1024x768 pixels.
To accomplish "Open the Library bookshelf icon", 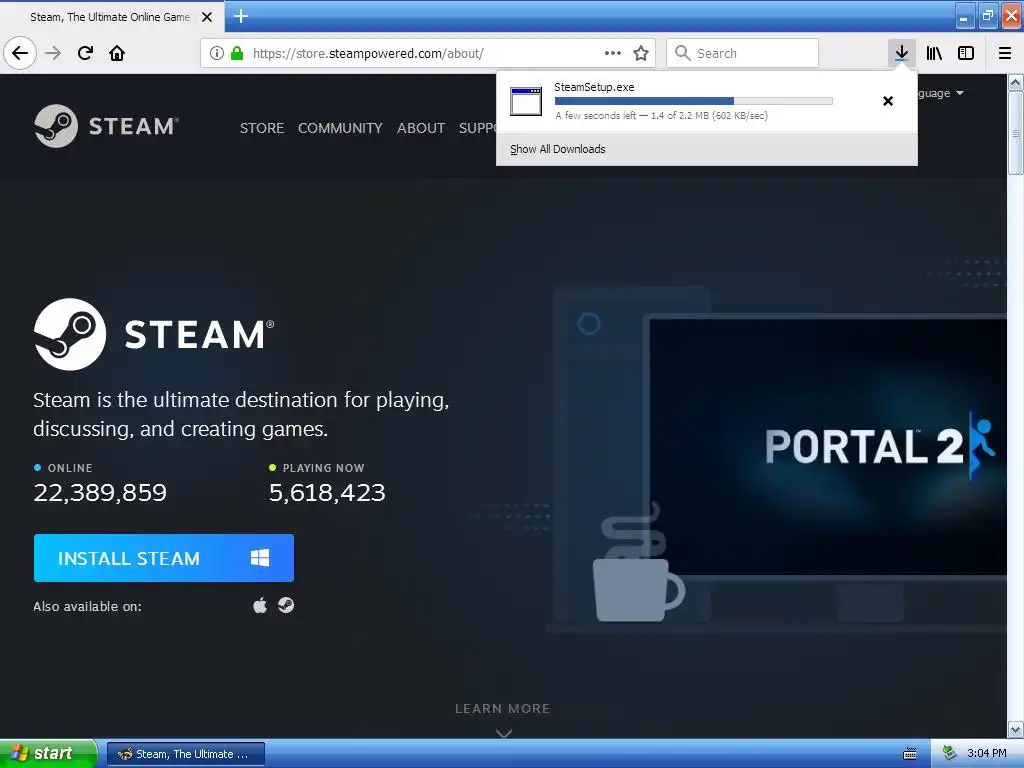I will click(934, 53).
